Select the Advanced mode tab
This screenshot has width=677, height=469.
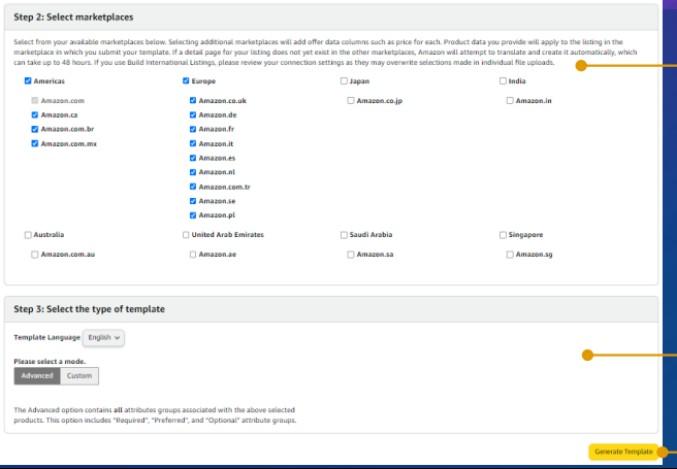[37, 376]
